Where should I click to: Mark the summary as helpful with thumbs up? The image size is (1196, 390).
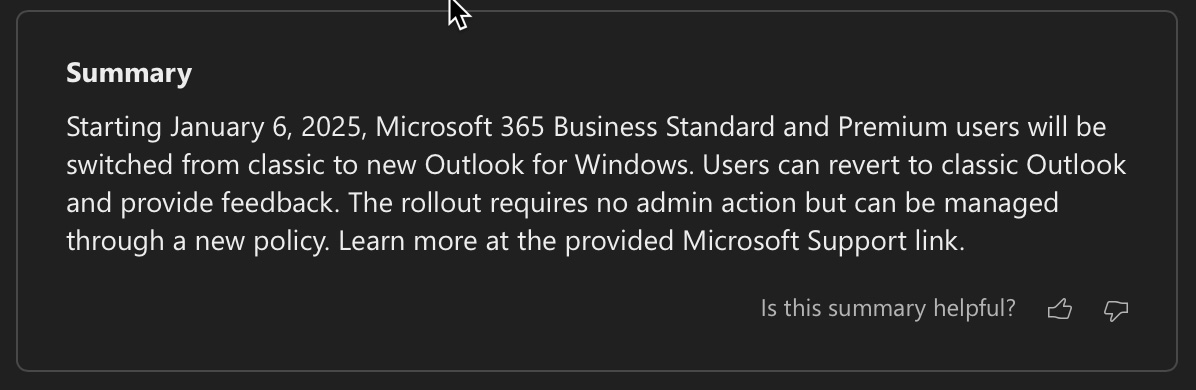click(1059, 309)
